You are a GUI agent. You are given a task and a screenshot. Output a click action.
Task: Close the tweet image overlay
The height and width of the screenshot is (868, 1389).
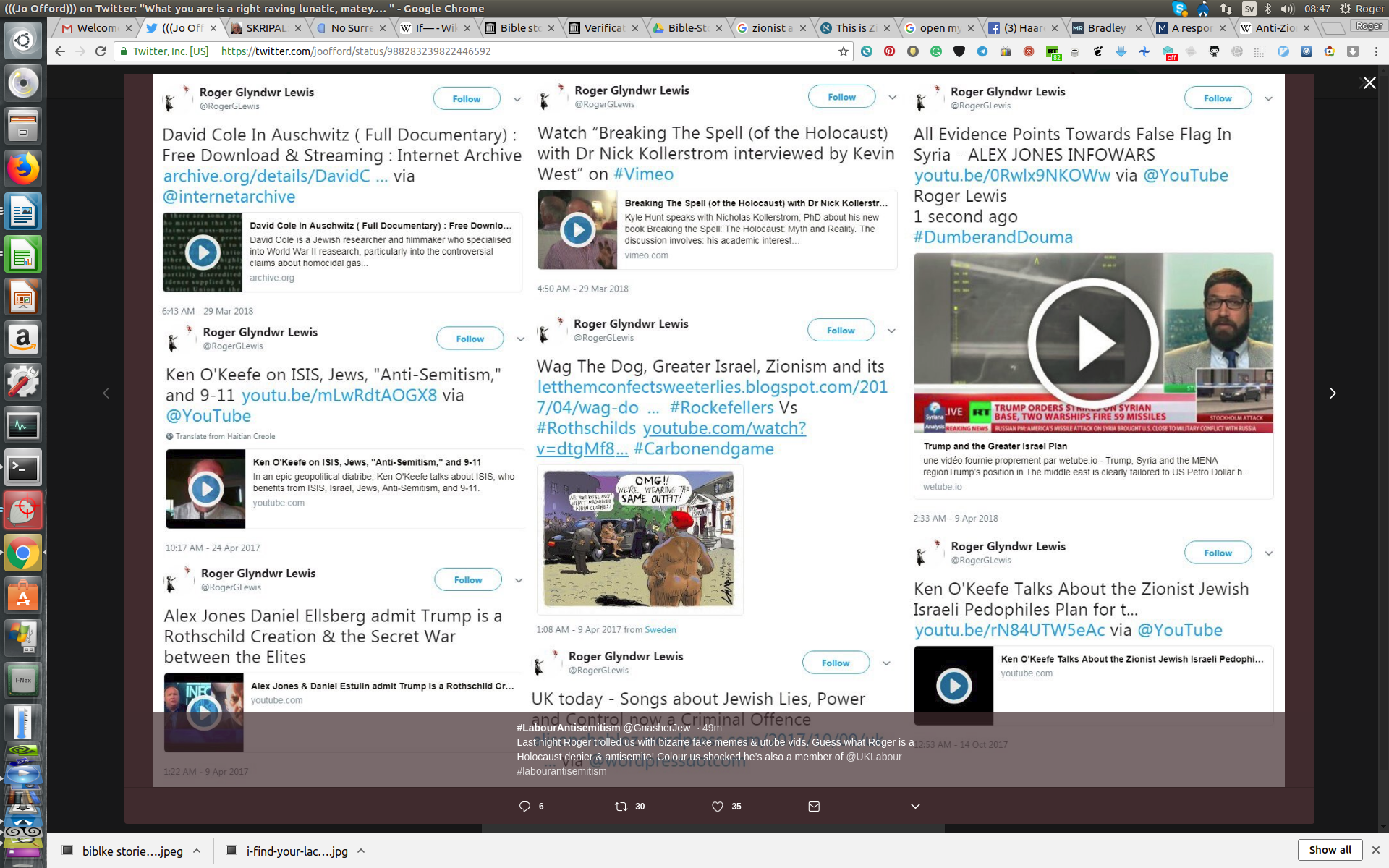click(1369, 82)
